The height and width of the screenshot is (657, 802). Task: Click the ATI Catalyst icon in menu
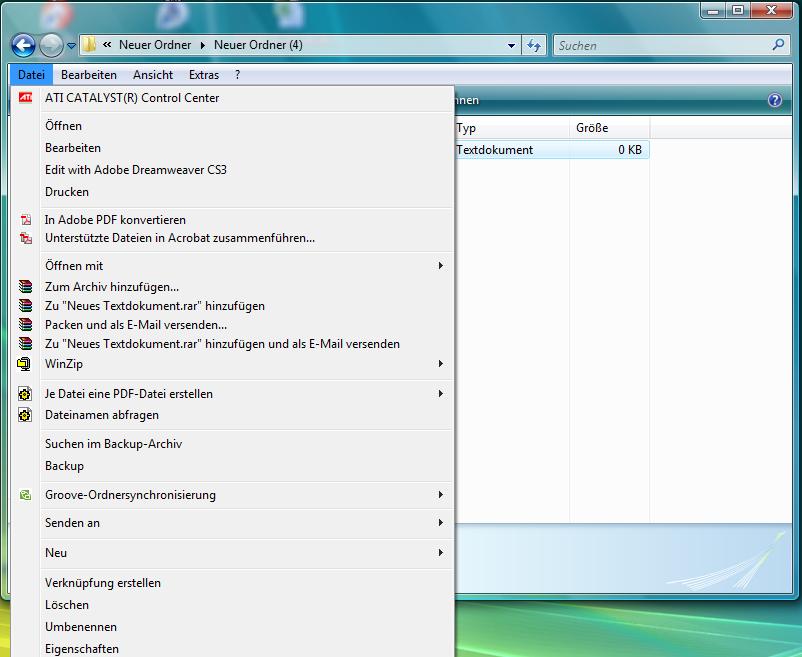[25, 98]
